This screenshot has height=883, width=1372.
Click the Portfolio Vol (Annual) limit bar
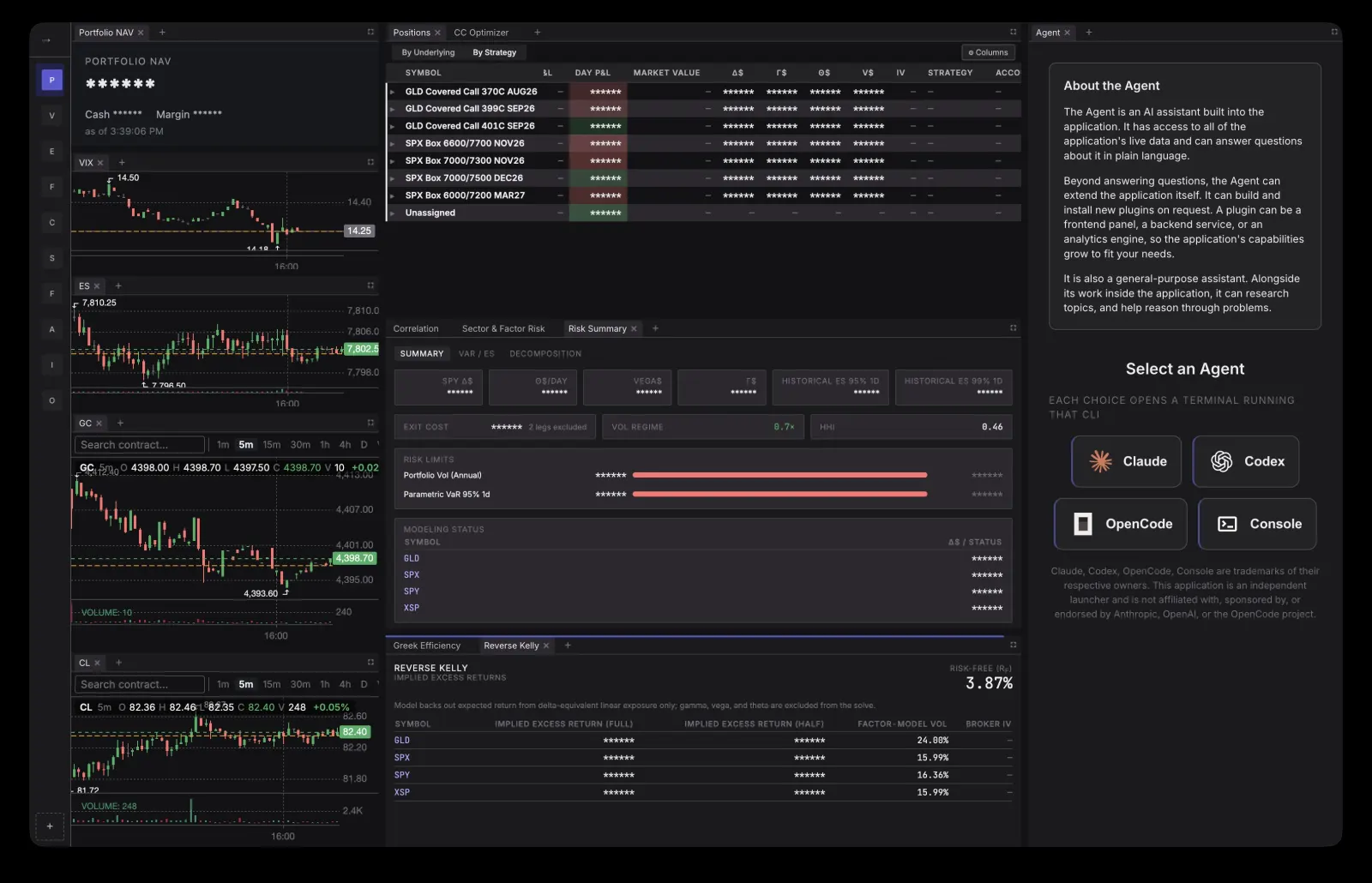point(779,475)
